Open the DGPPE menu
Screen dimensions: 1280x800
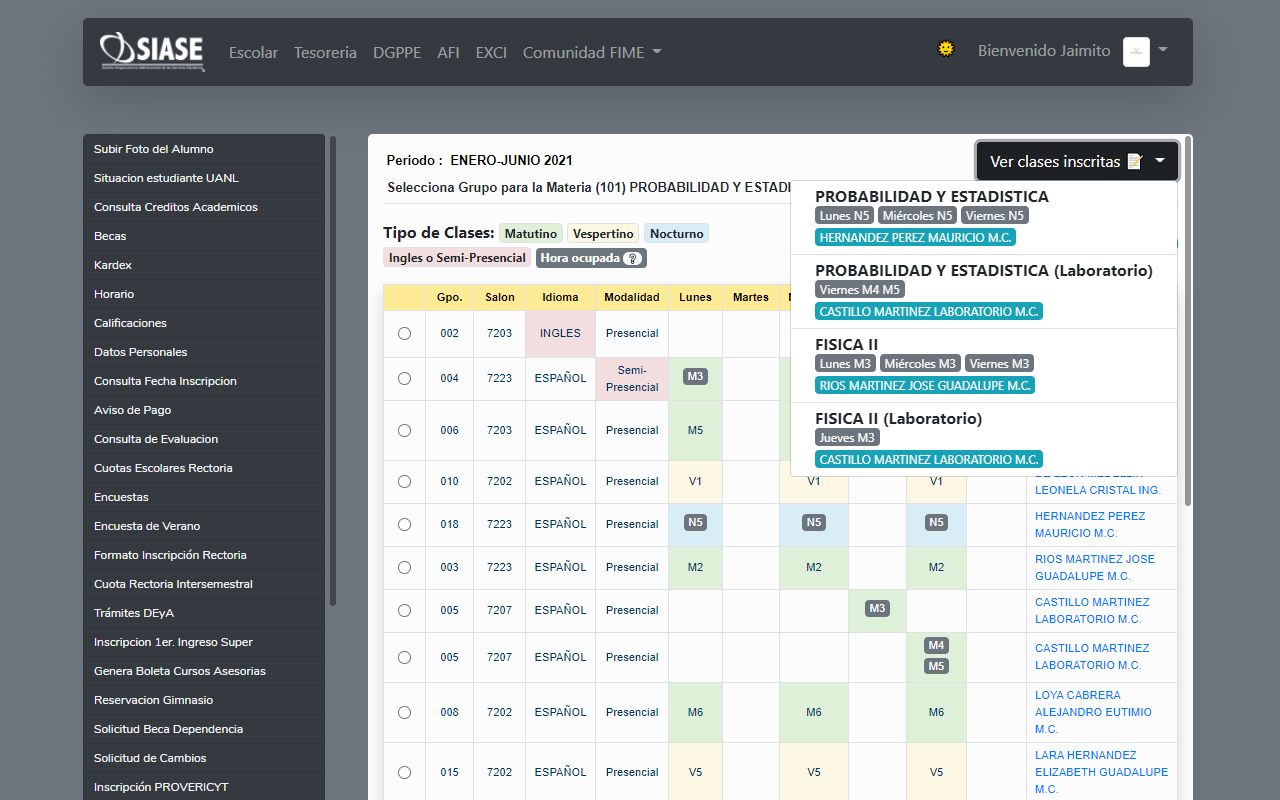pos(397,52)
